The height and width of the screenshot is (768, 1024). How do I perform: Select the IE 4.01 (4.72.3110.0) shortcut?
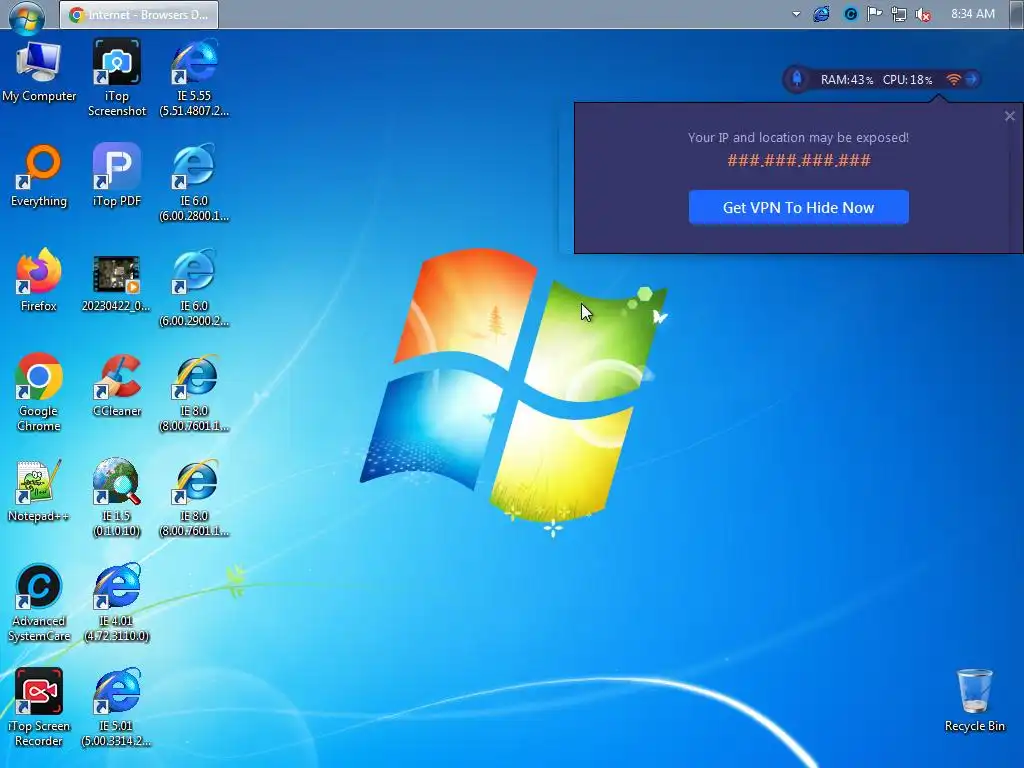(x=117, y=602)
